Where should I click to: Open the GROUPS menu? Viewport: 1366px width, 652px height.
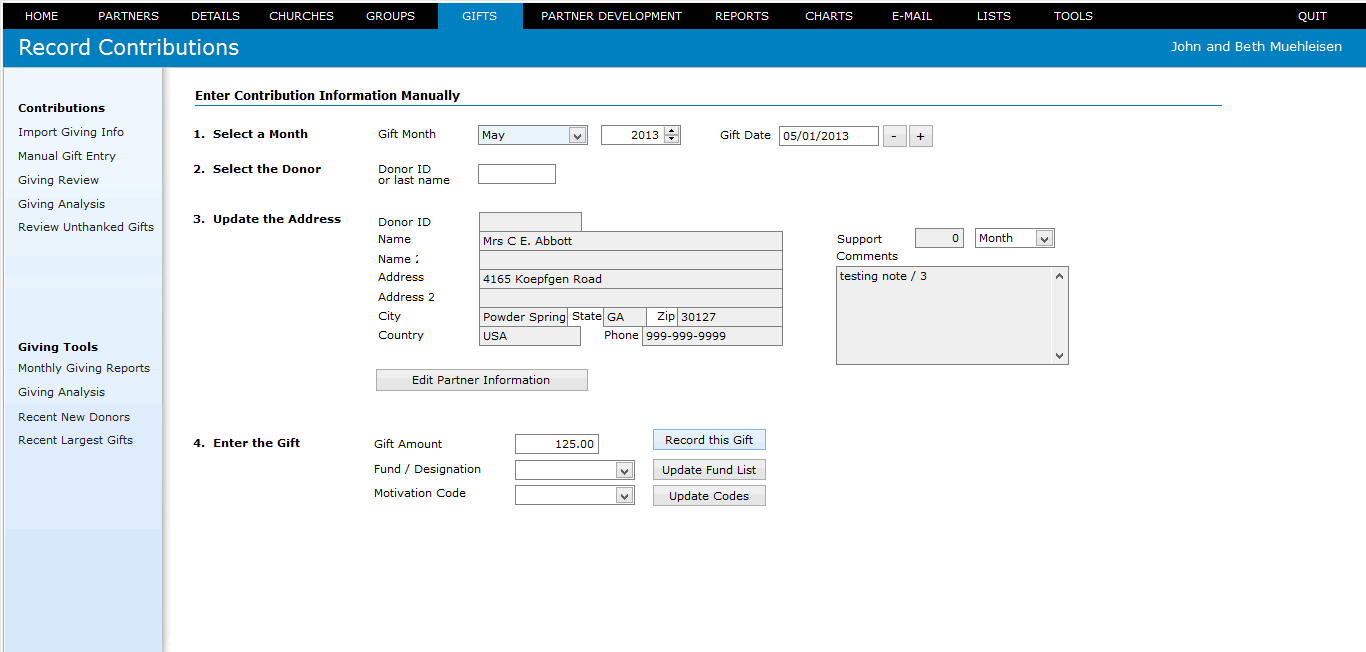click(390, 16)
